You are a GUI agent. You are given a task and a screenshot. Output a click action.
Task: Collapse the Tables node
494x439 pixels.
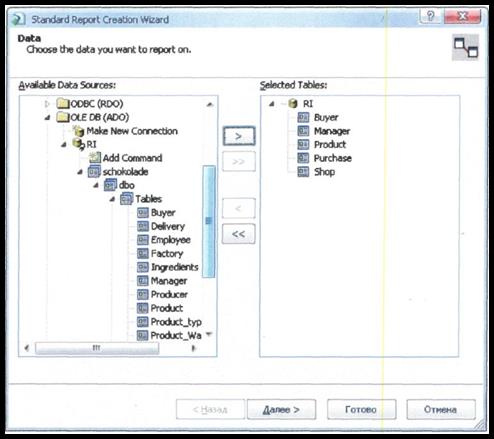click(x=112, y=199)
